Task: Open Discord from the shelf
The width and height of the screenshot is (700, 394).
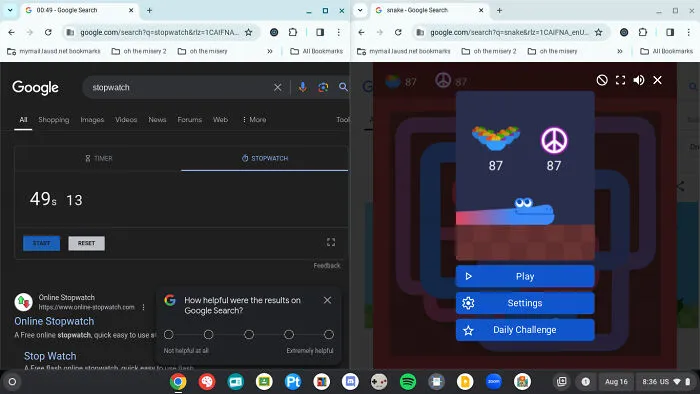Action: [x=350, y=382]
